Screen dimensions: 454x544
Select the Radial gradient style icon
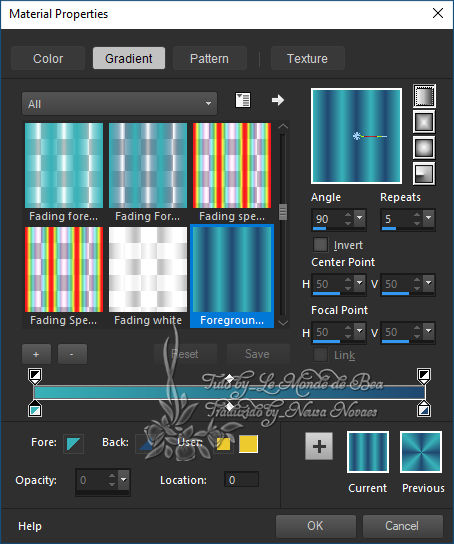(x=424, y=173)
